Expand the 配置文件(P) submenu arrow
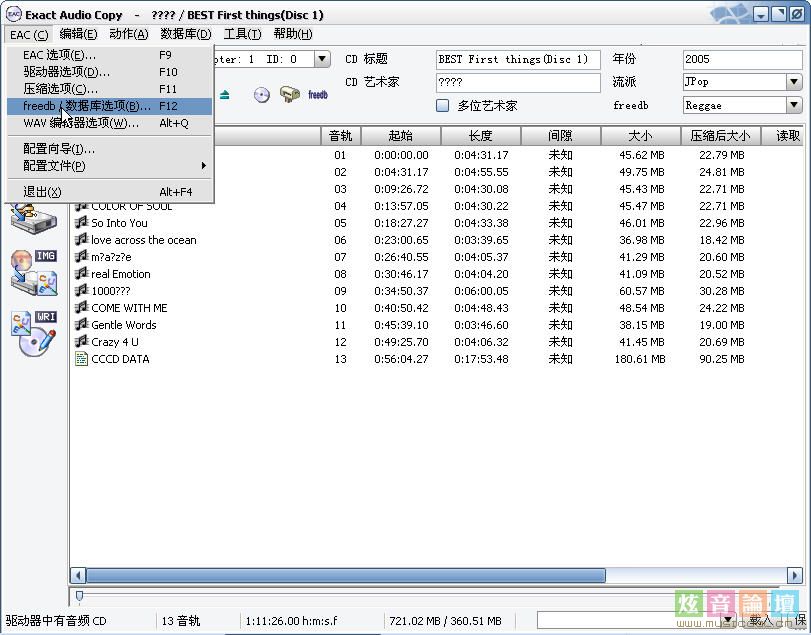This screenshot has height=635, width=811. (x=203, y=165)
